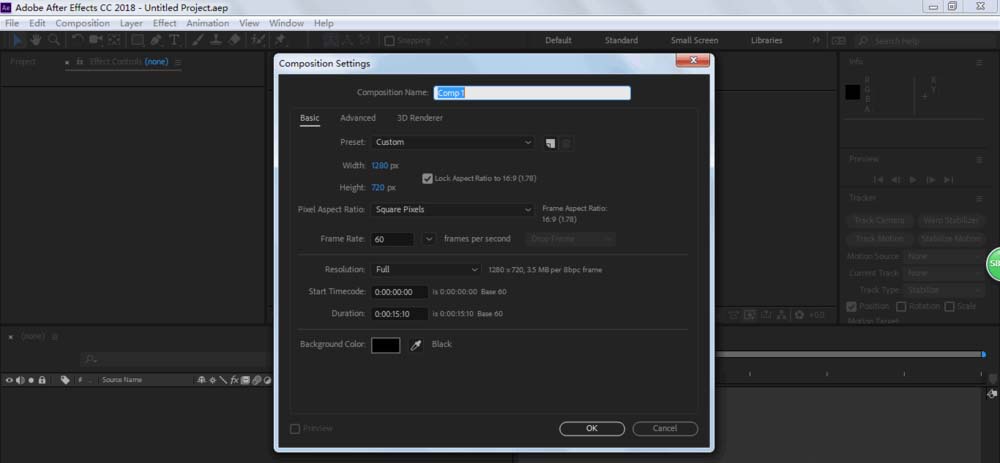Toggle the Preview checkbox in the dialog

click(295, 429)
